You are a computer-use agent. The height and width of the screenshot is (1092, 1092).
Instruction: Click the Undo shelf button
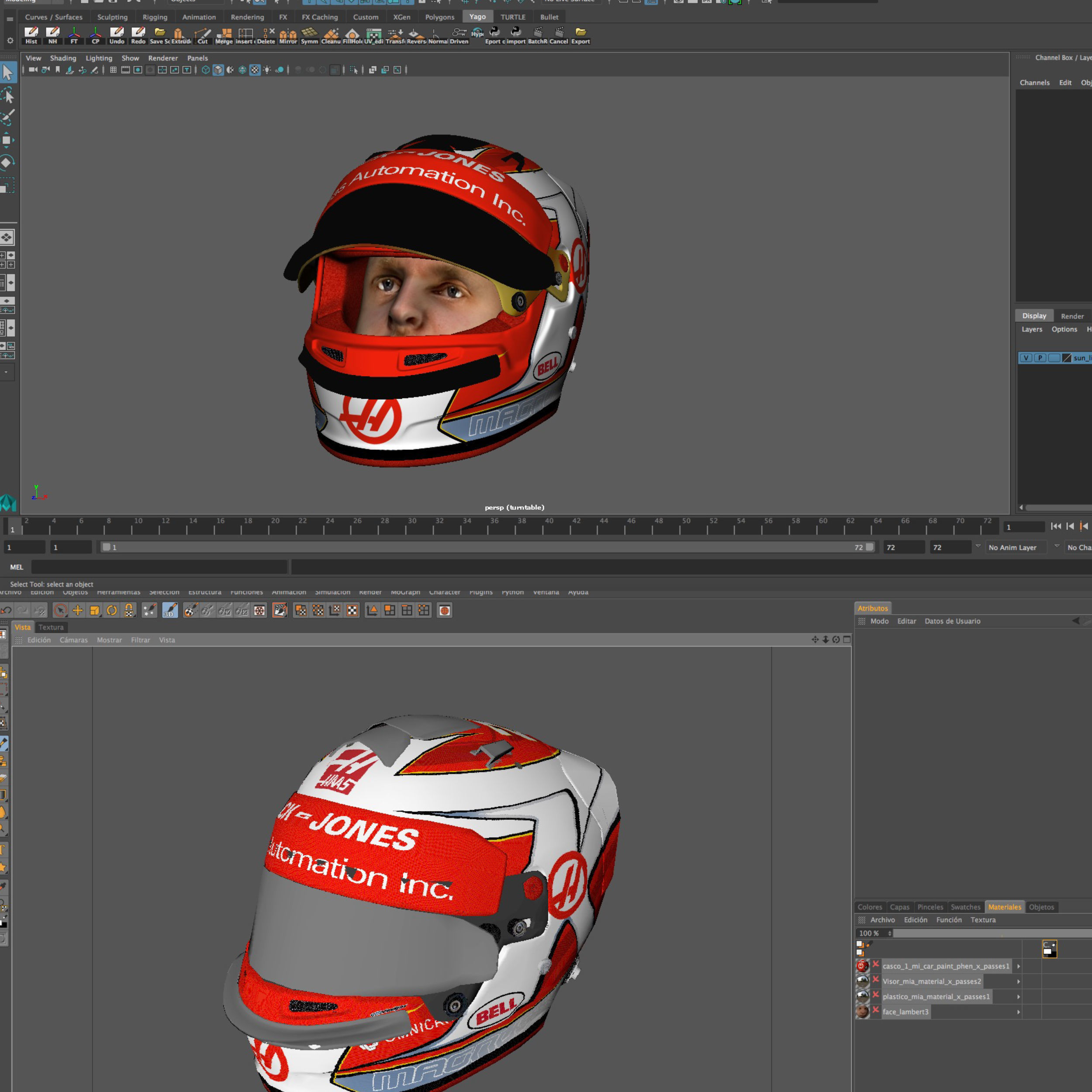point(117,35)
